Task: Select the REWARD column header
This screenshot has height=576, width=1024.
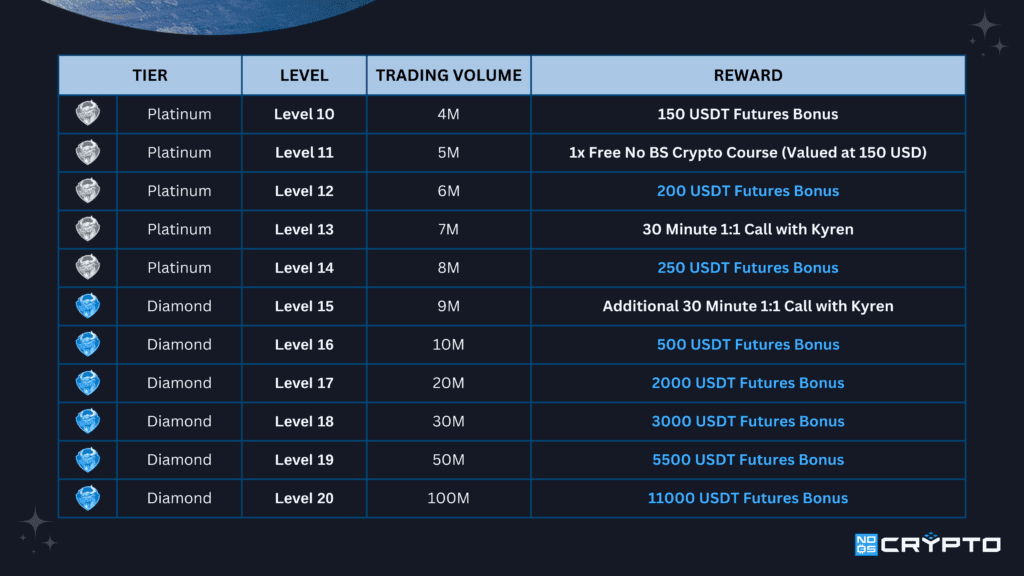Action: [748, 75]
